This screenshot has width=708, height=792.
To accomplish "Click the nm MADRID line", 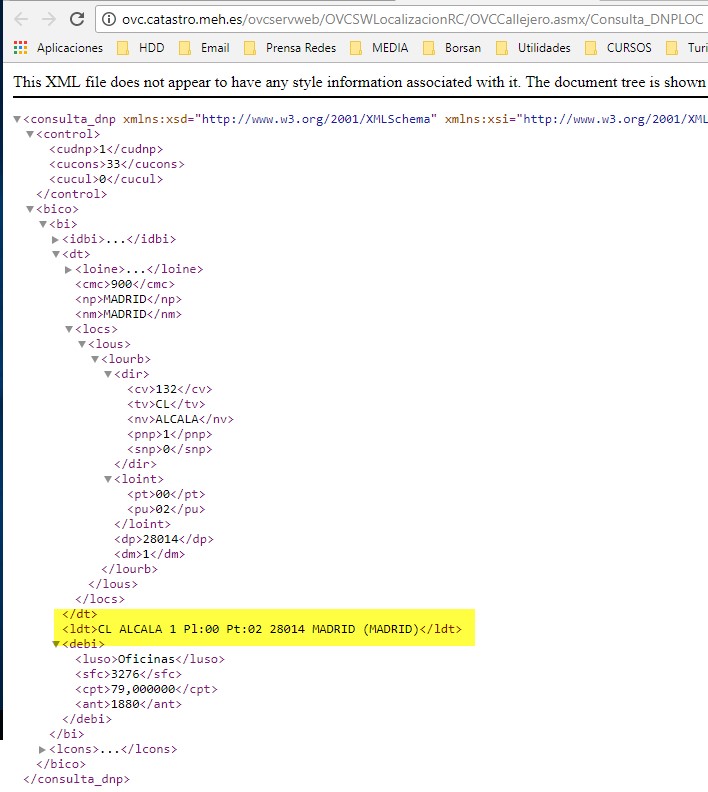I will [128, 314].
